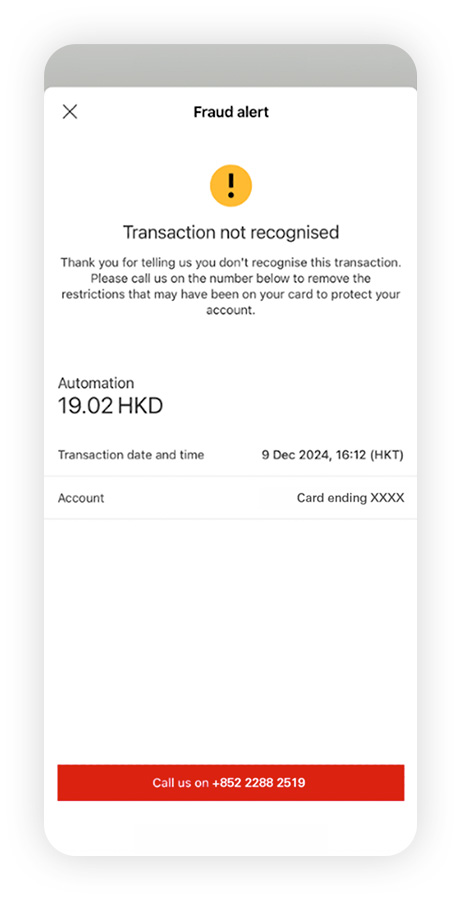Select the 19.02 HKD amount
The width and height of the screenshot is (463, 900).
coord(110,406)
